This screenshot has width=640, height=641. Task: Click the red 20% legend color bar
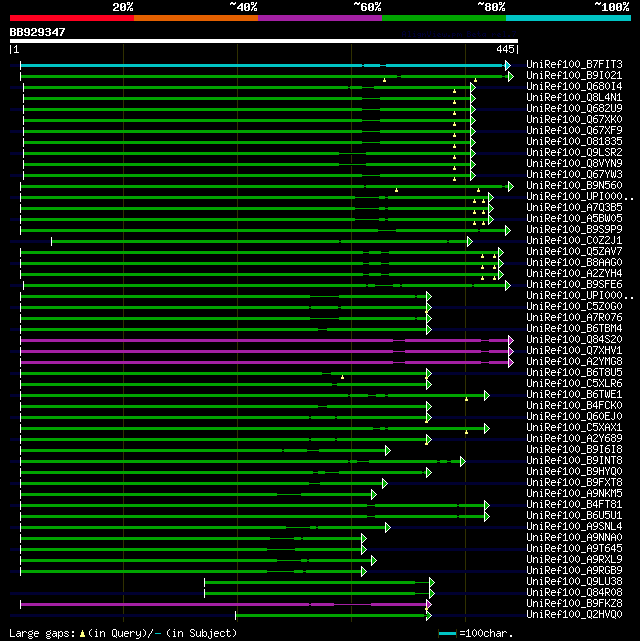point(72,18)
